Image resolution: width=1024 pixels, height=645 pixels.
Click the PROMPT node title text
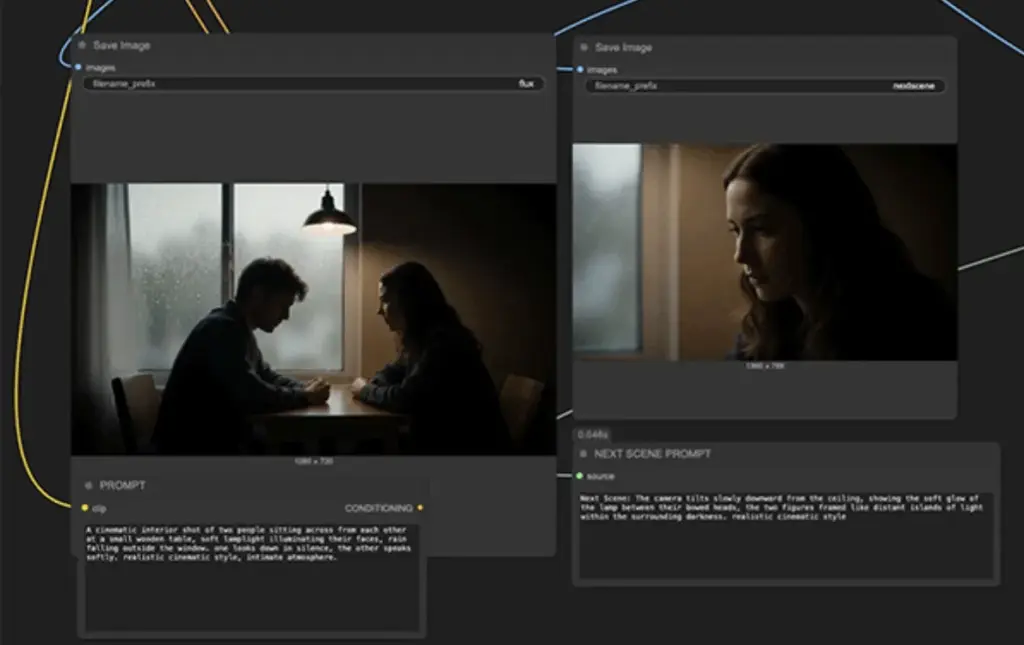coord(122,486)
